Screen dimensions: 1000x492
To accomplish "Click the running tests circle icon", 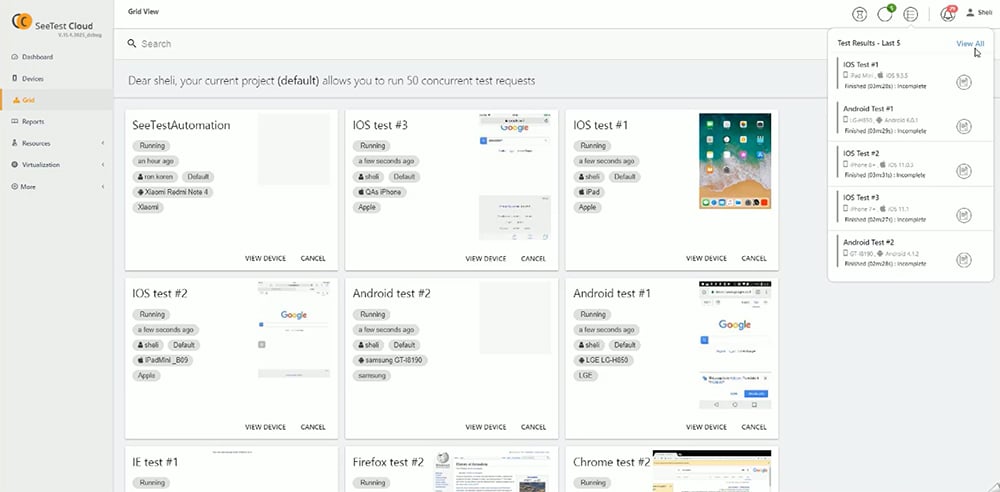I will [x=884, y=13].
